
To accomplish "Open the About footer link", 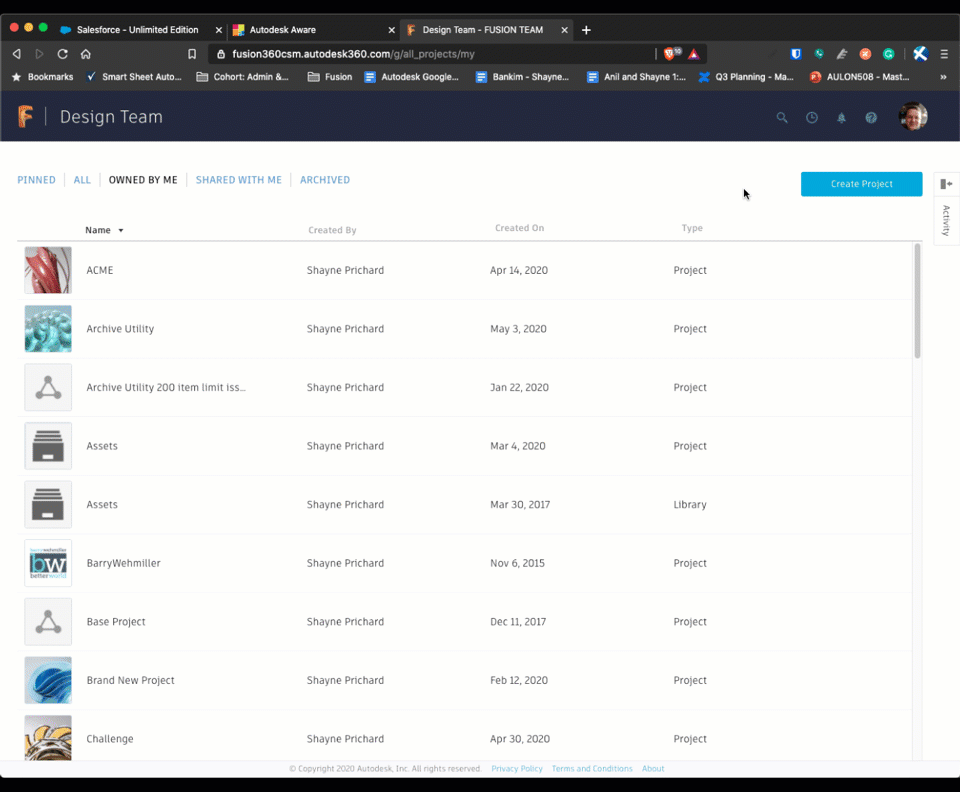I will (653, 769).
